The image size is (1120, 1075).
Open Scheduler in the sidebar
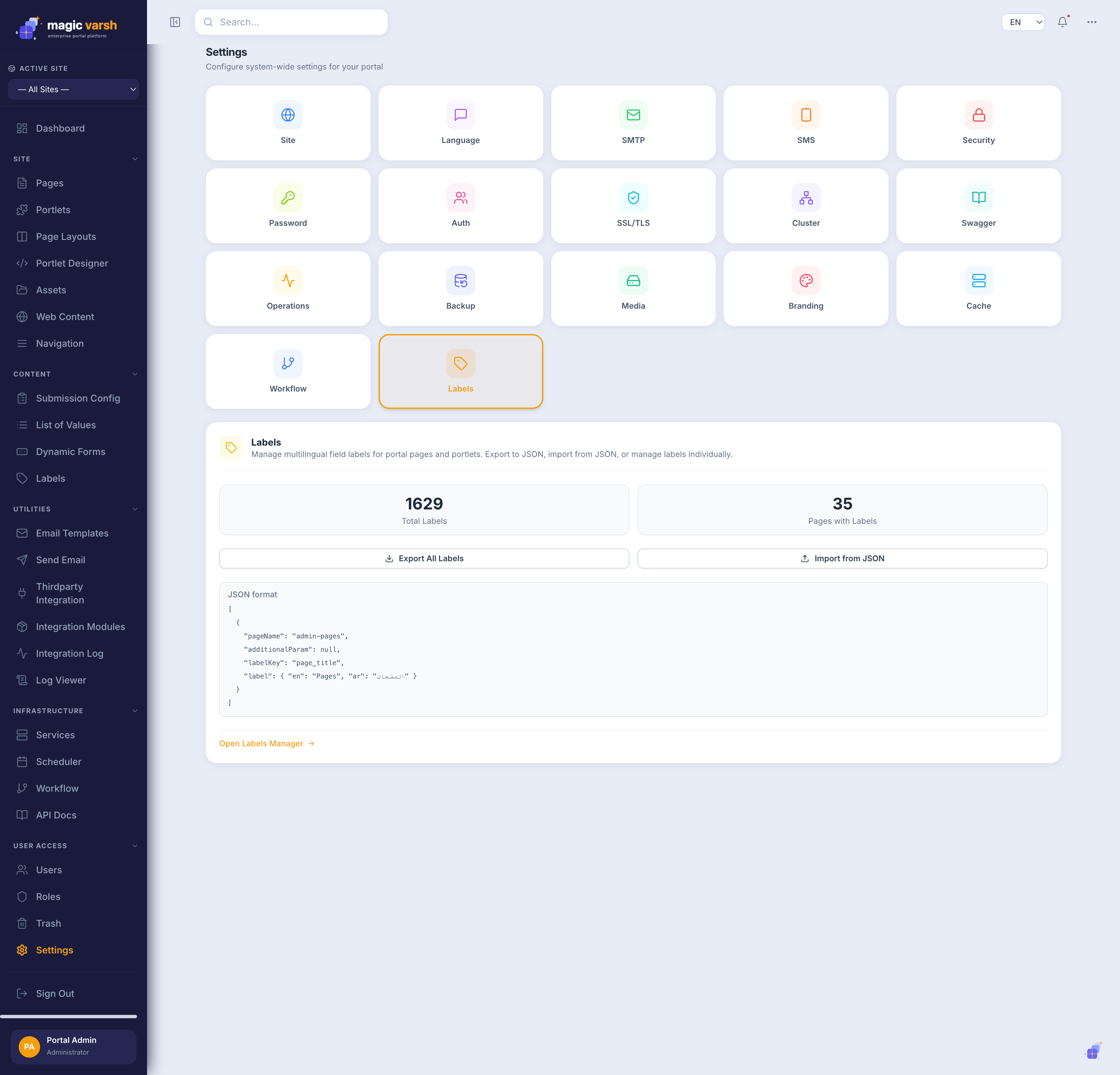tap(73, 761)
